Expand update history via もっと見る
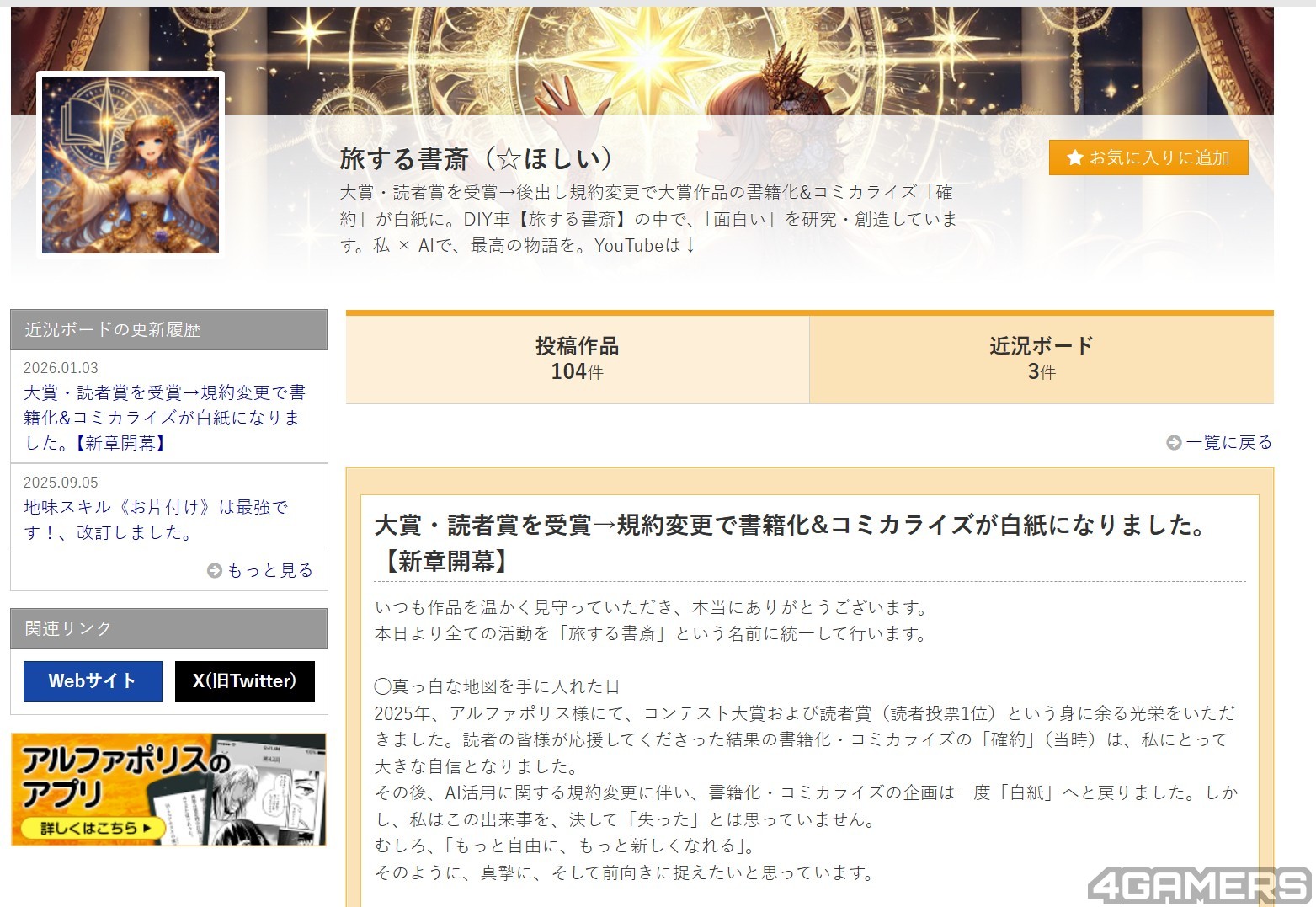1316x907 pixels. pyautogui.click(x=269, y=571)
